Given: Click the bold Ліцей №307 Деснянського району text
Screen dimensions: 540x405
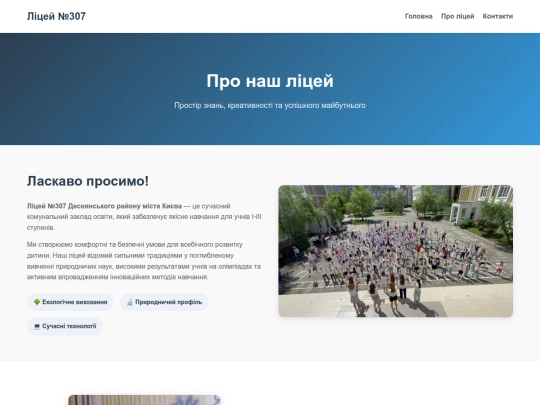Looking at the screenshot, I should [x=104, y=206].
